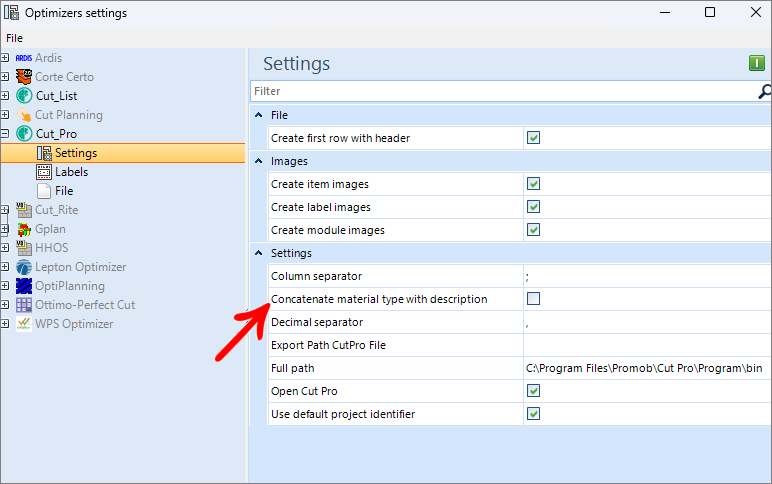Toggle Use default project identifier checkbox

click(x=533, y=414)
